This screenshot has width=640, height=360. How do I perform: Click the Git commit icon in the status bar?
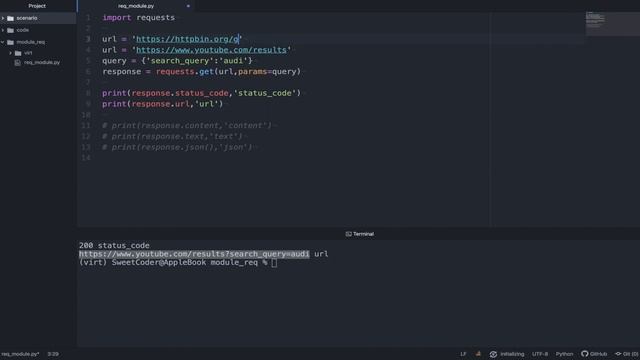(x=618, y=354)
